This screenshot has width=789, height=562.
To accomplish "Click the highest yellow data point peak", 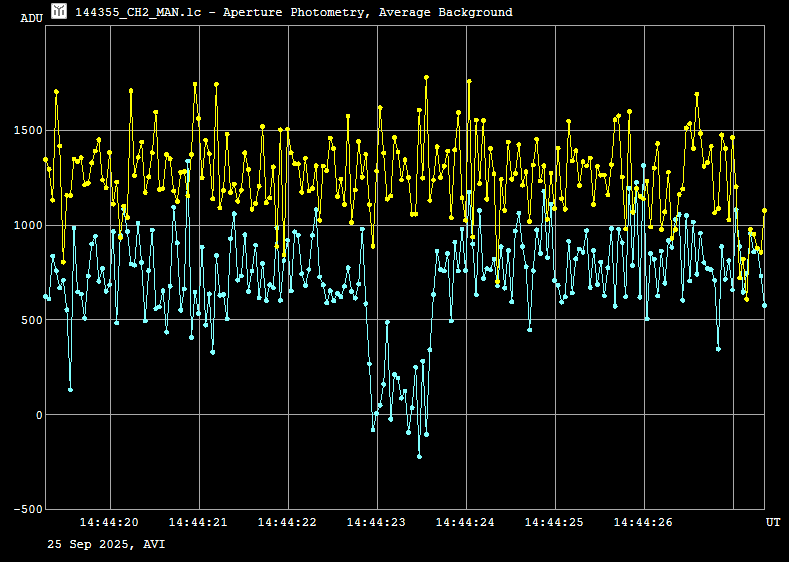I will pos(426,77).
